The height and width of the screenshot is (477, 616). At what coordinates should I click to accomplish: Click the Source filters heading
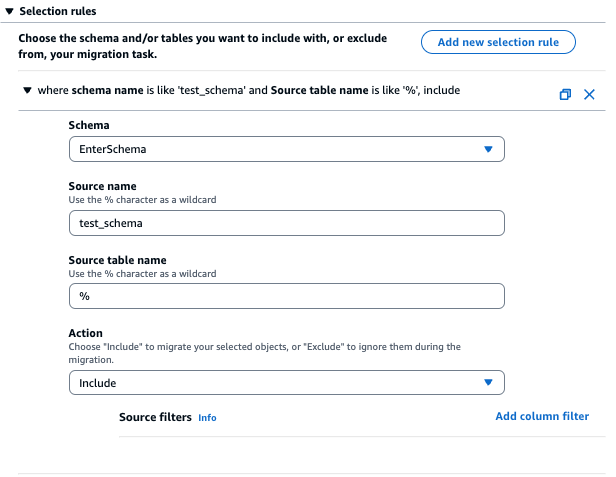coord(155,417)
